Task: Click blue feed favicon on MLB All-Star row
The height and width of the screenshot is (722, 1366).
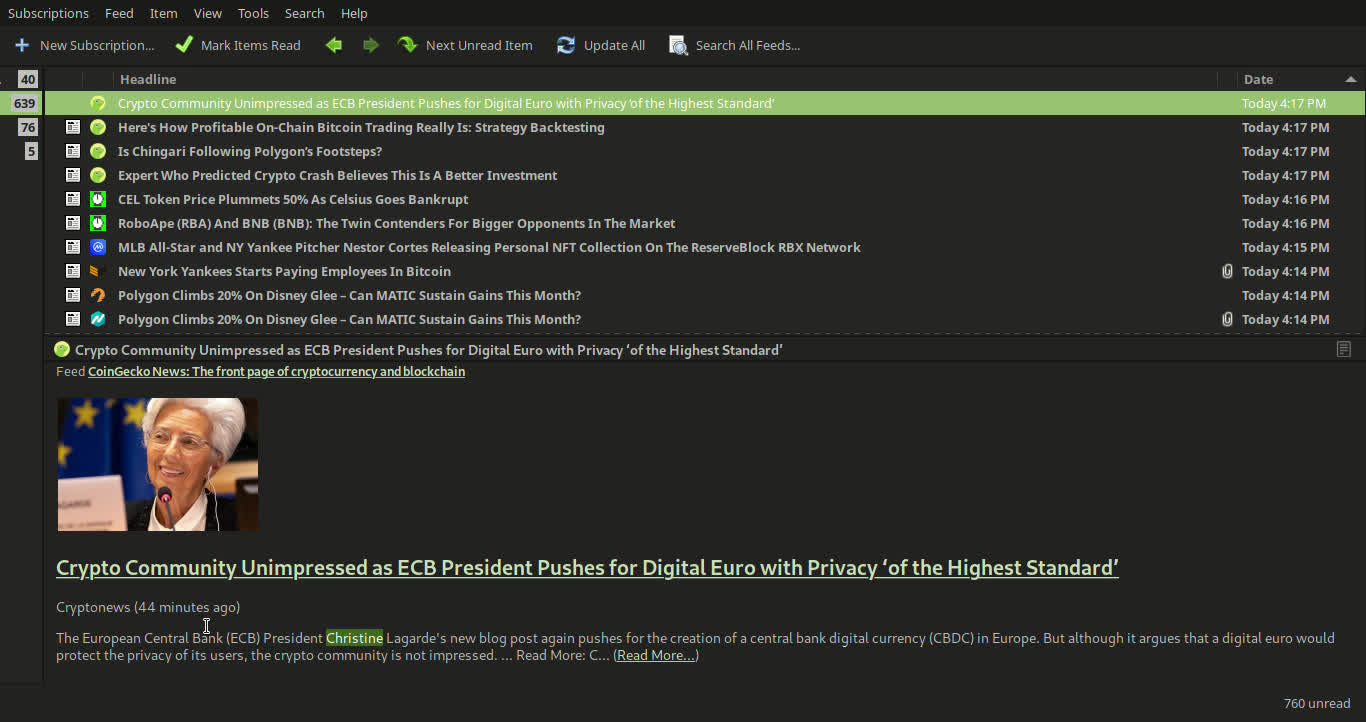Action: point(98,247)
